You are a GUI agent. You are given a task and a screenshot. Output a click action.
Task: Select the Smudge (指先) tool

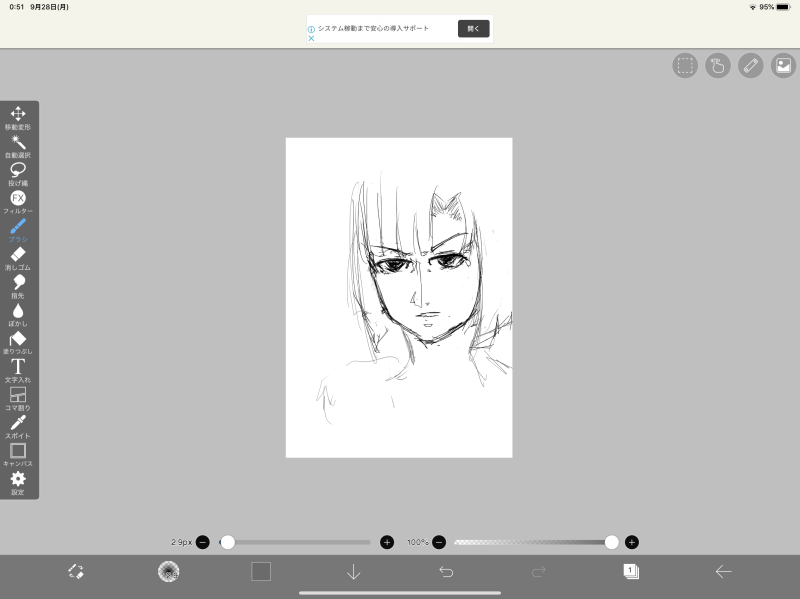(x=18, y=286)
